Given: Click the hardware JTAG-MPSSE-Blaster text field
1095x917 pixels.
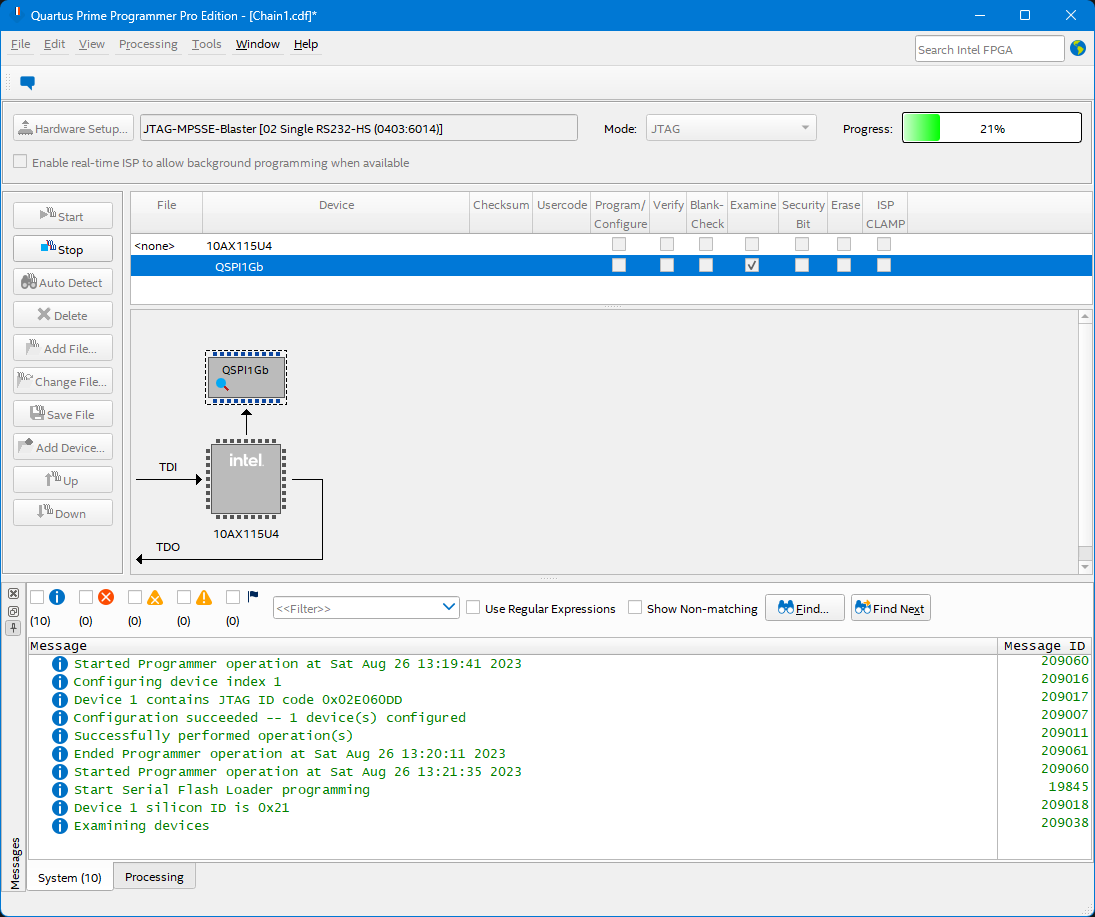Looking at the screenshot, I should coord(359,129).
